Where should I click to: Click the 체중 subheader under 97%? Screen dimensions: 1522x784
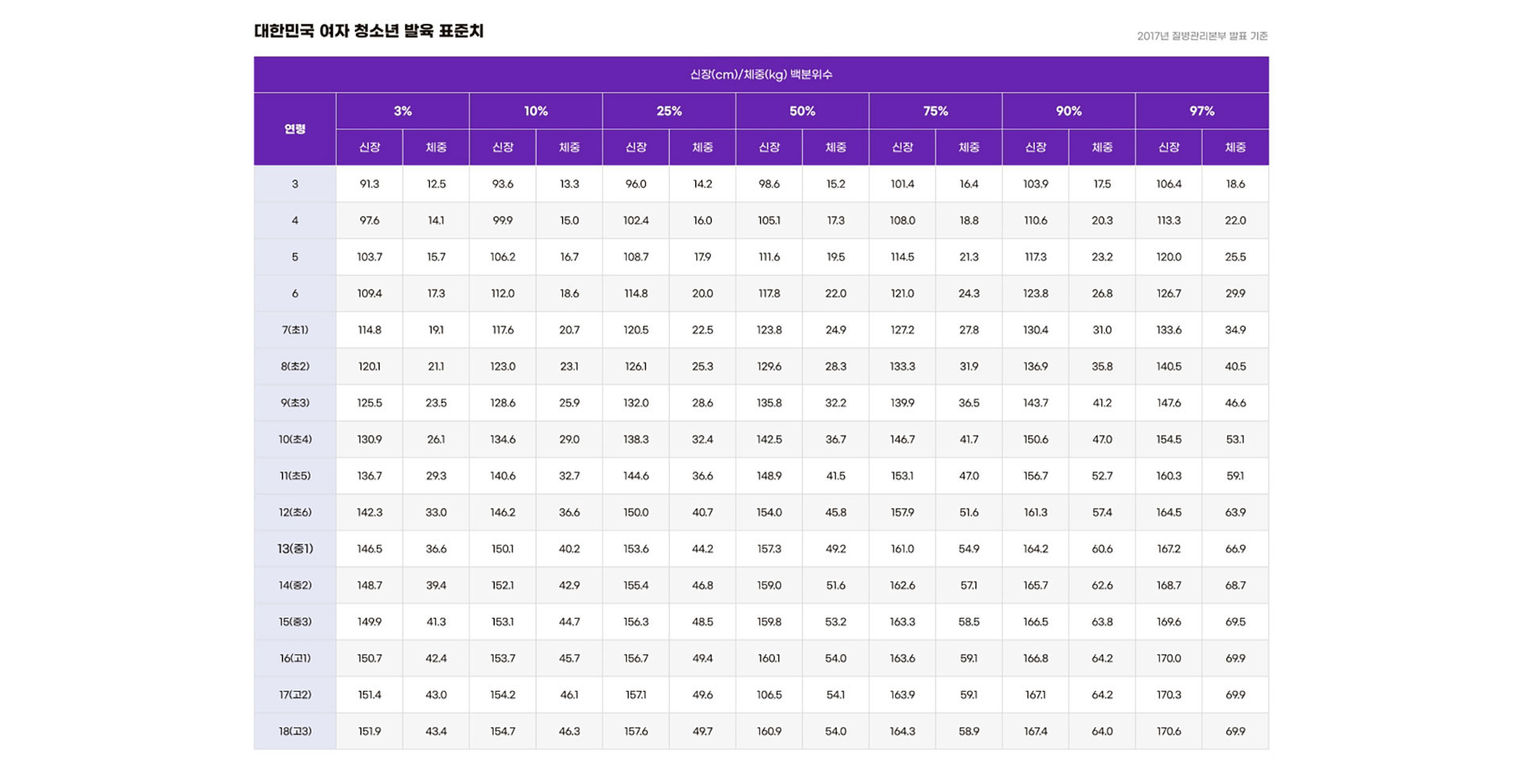point(1235,147)
